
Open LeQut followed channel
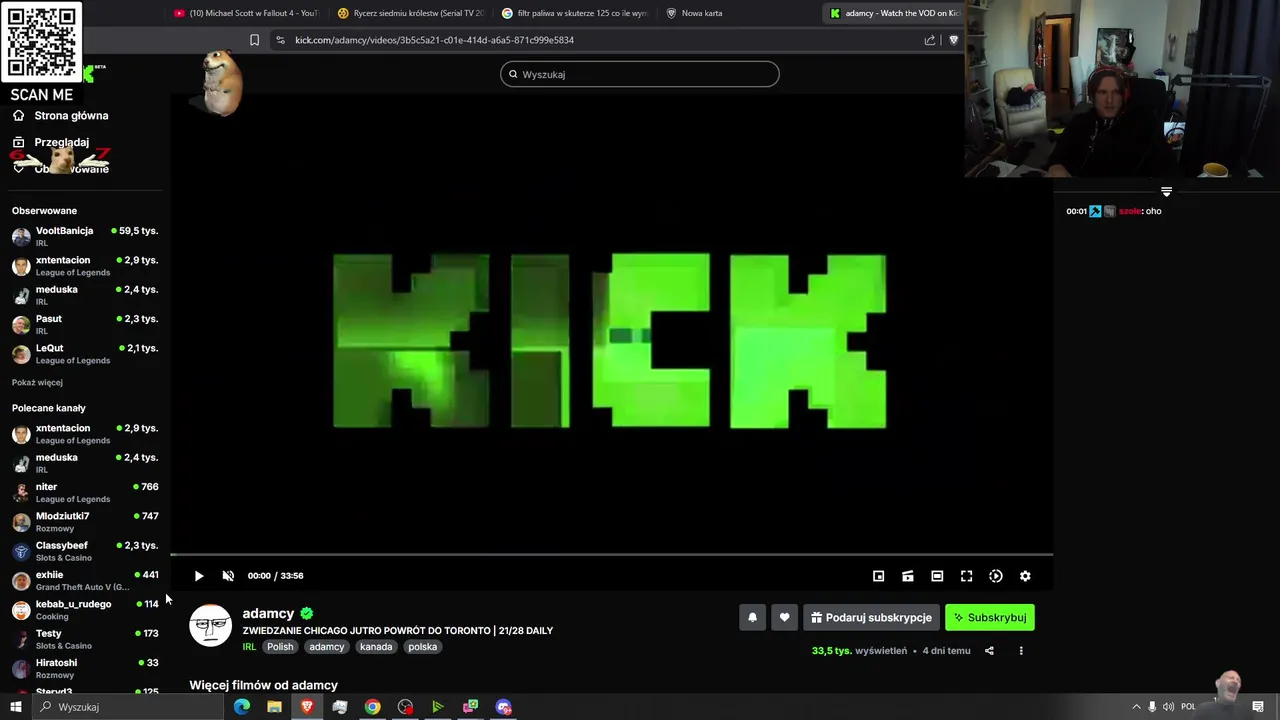click(x=85, y=354)
